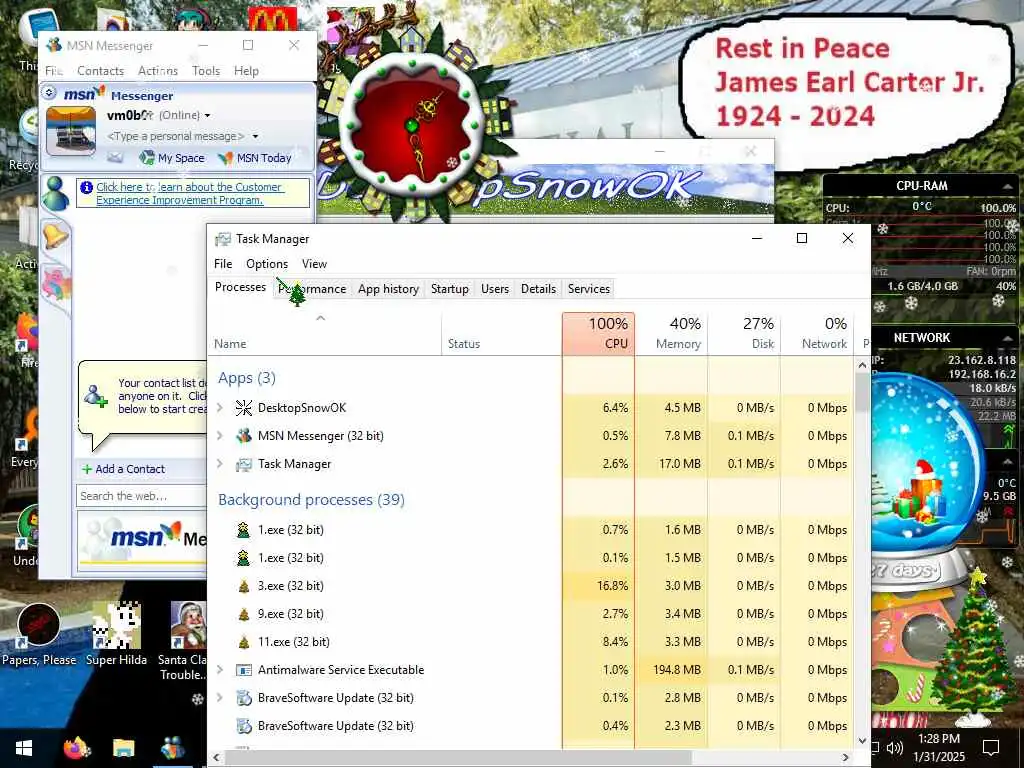Collapse the MSN Messenger header chevron

click(x=49, y=93)
